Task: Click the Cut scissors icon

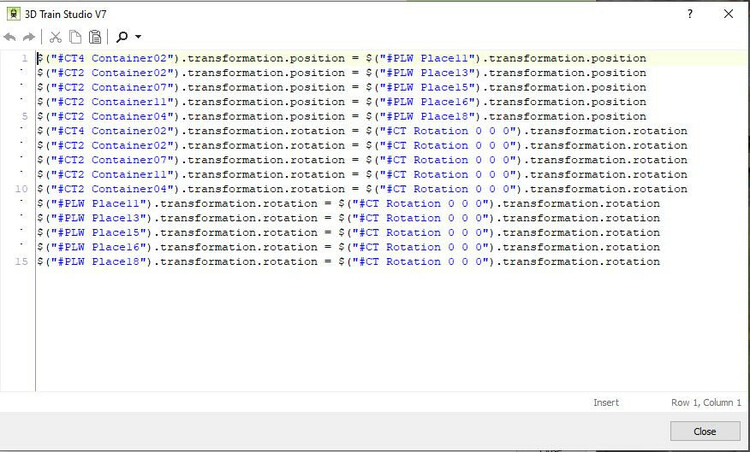Action: (55, 37)
